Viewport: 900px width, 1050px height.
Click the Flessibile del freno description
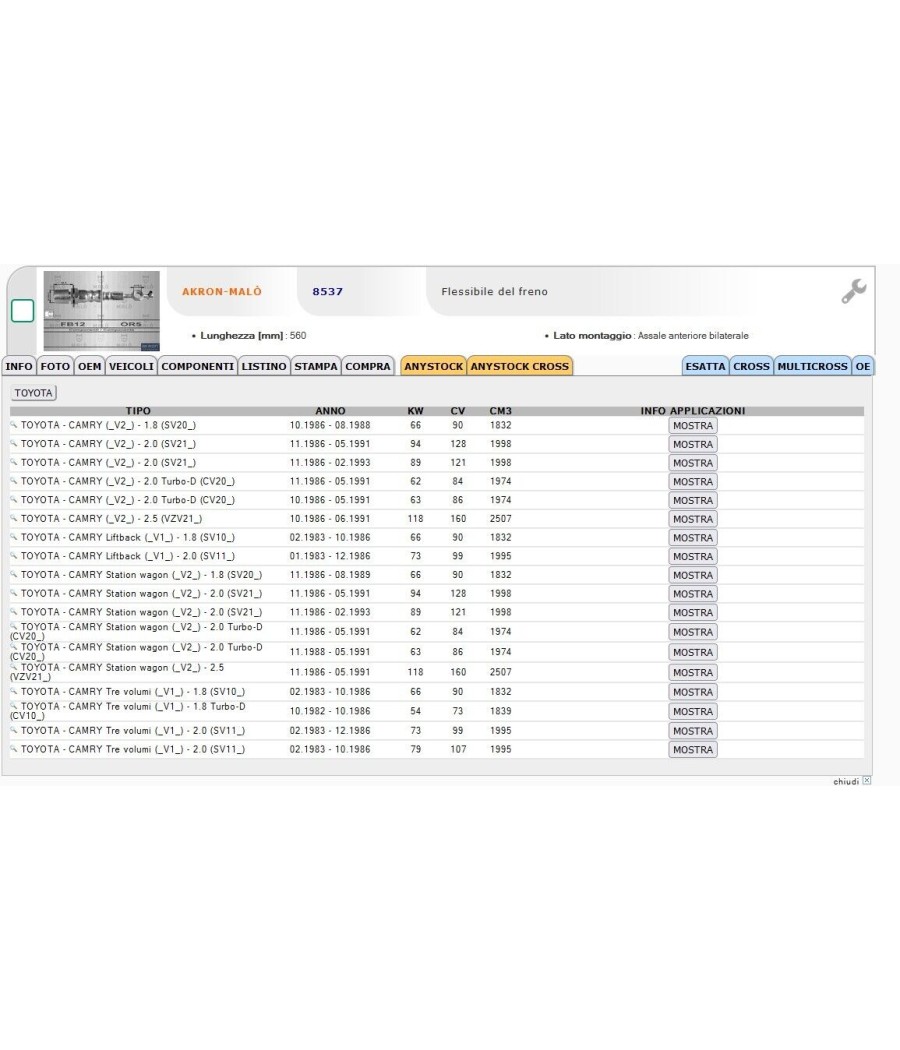(494, 291)
